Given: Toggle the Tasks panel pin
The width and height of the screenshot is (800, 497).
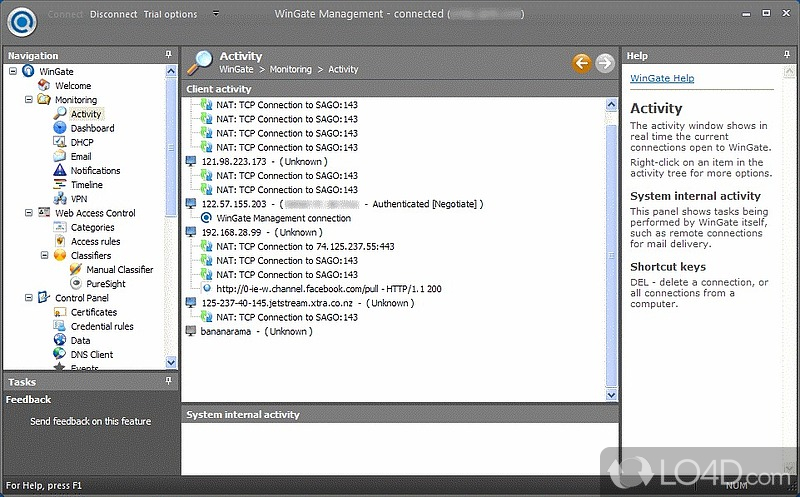Looking at the screenshot, I should pyautogui.click(x=169, y=381).
